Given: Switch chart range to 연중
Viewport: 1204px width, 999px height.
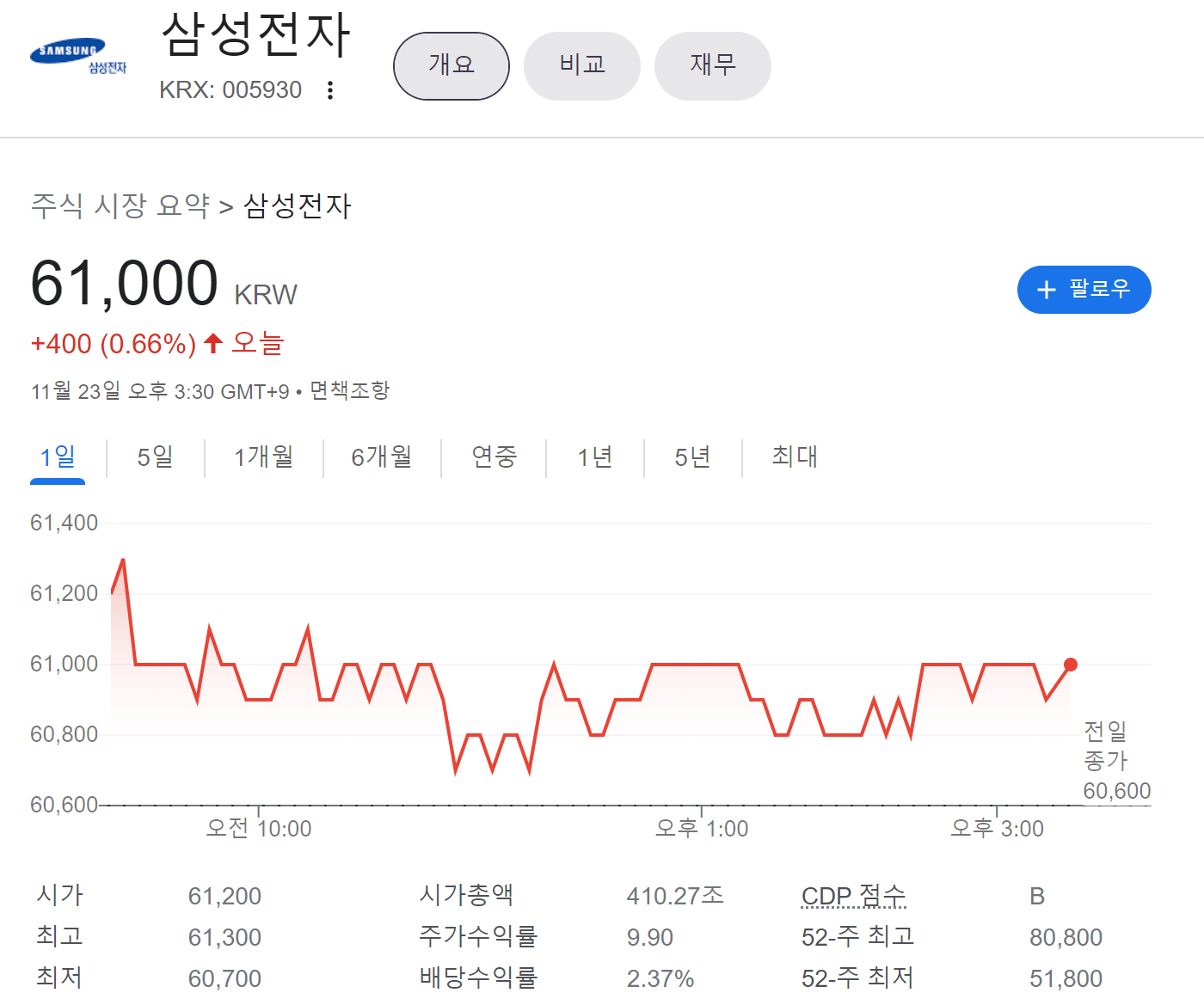Looking at the screenshot, I should (x=494, y=457).
